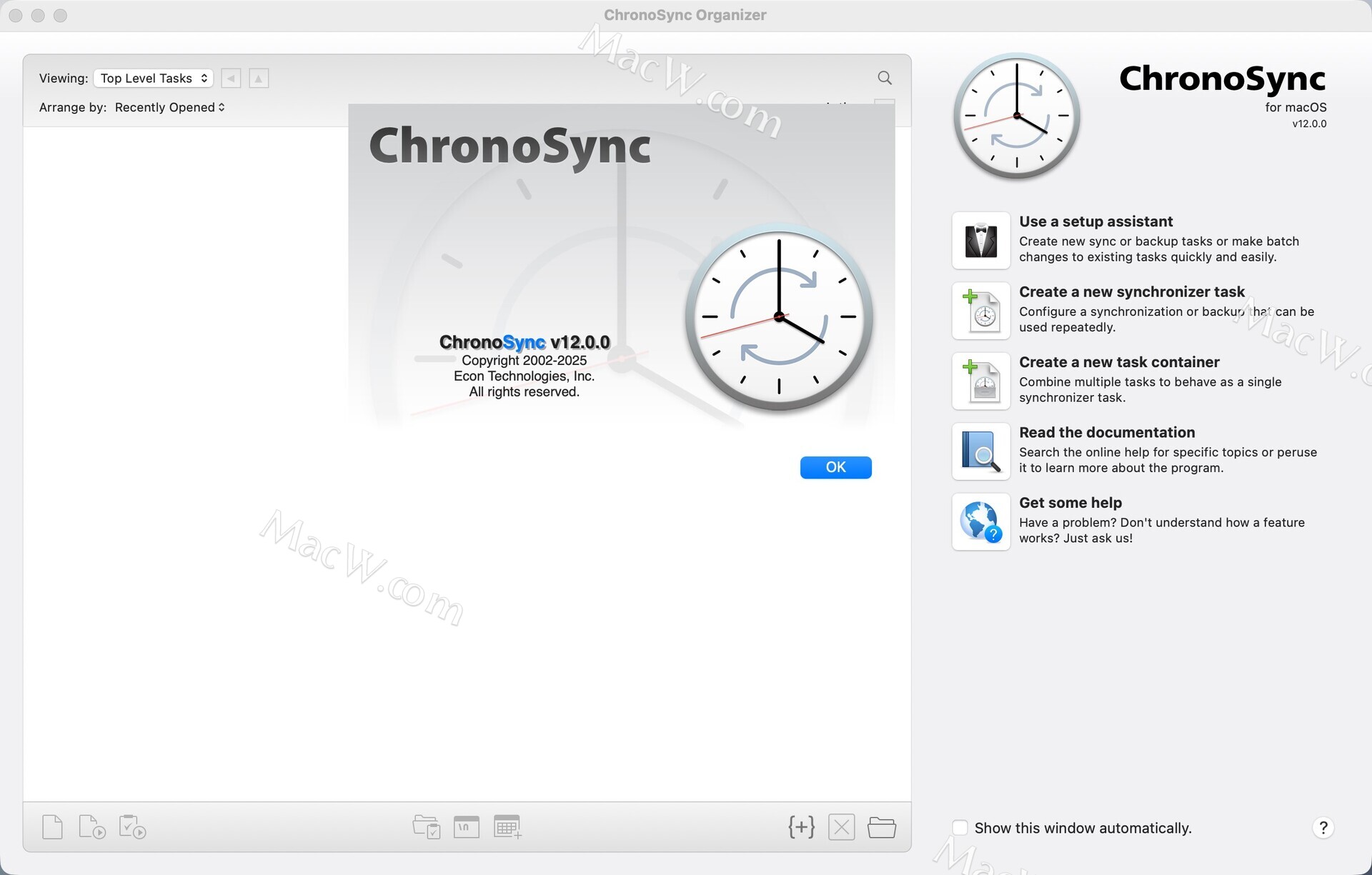Click the calendar schedule add icon
This screenshot has height=875, width=1372.
pos(507,827)
